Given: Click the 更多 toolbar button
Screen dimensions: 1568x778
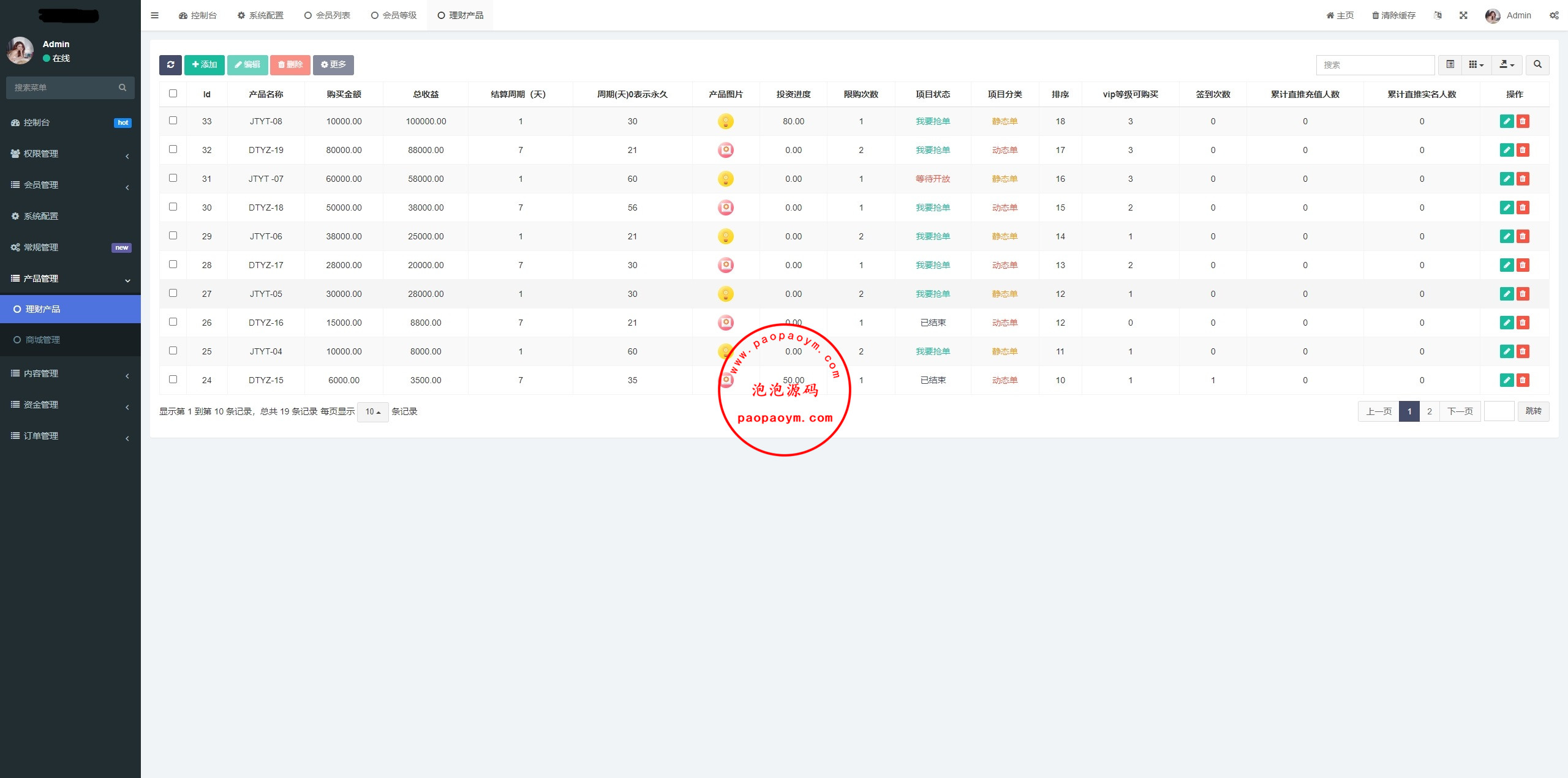Looking at the screenshot, I should (333, 65).
